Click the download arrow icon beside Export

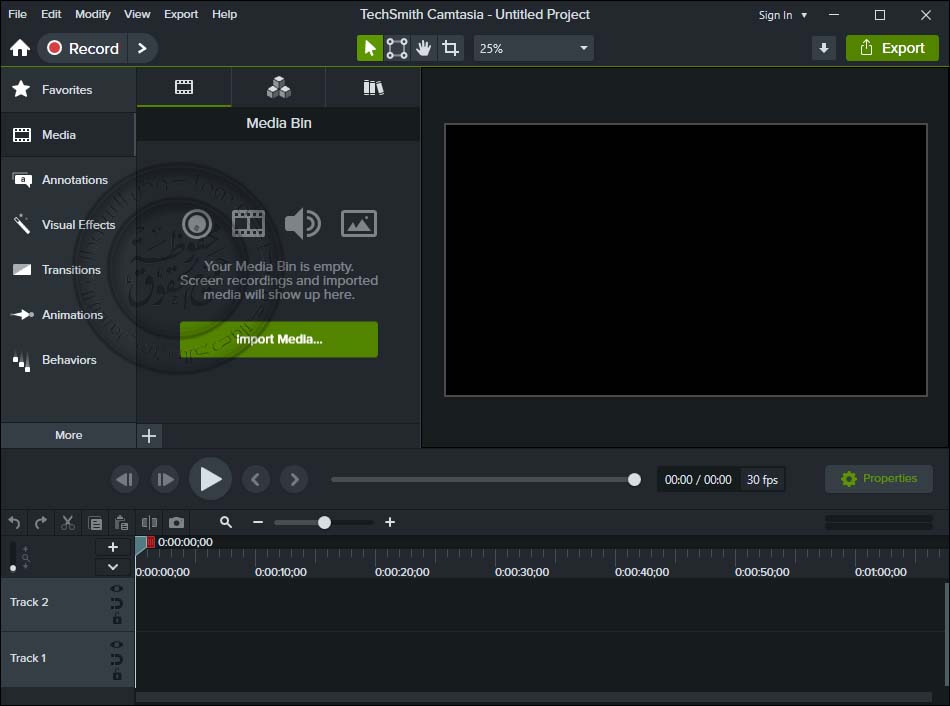point(824,48)
